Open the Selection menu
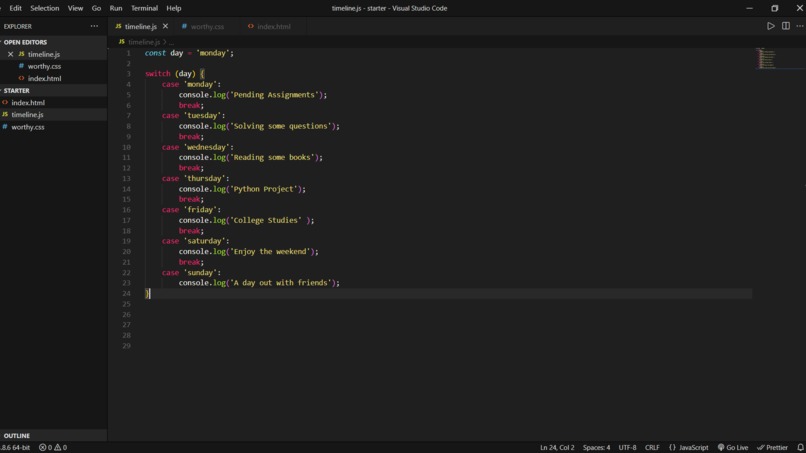806x453 pixels. pos(45,8)
